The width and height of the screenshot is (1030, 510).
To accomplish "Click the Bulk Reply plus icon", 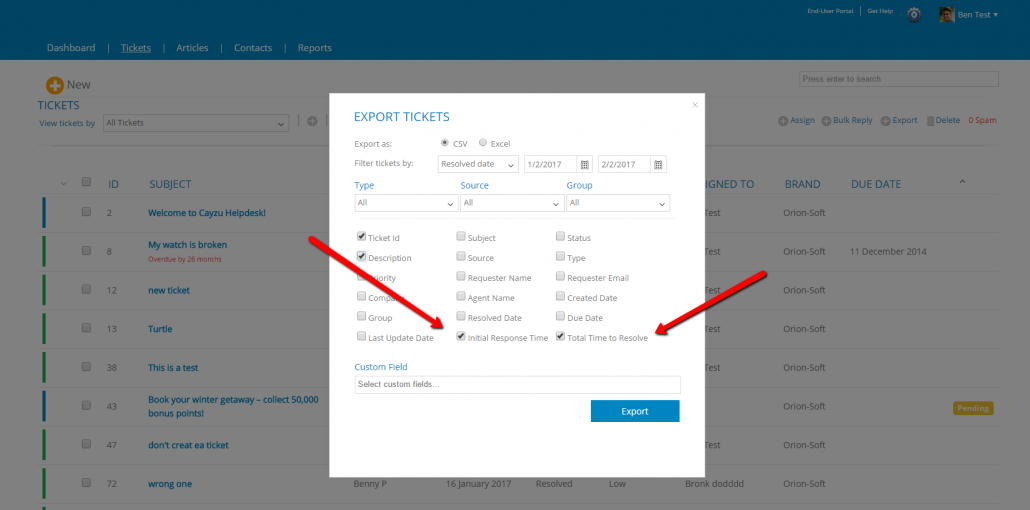I will point(826,121).
